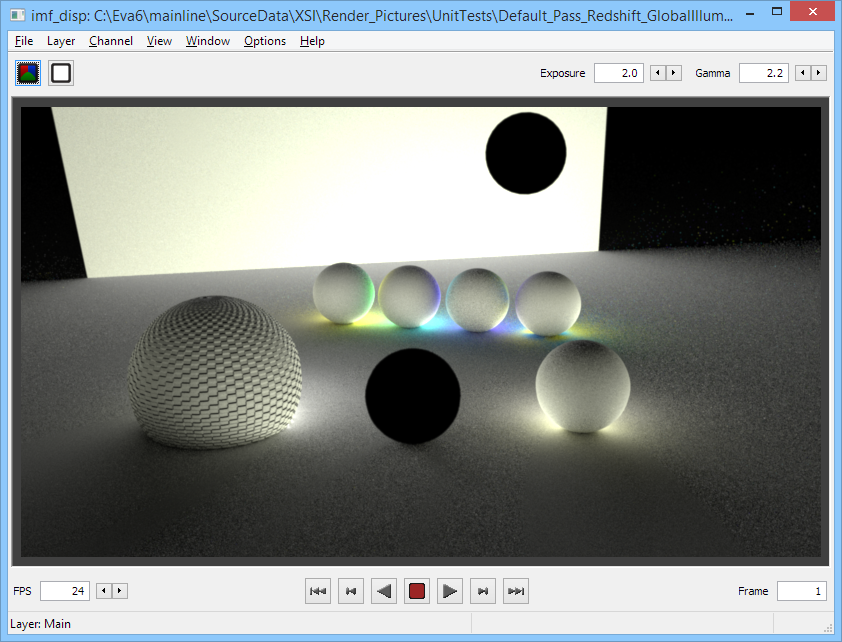Open the Help menu
Viewport: 842px width, 642px height.
(312, 41)
